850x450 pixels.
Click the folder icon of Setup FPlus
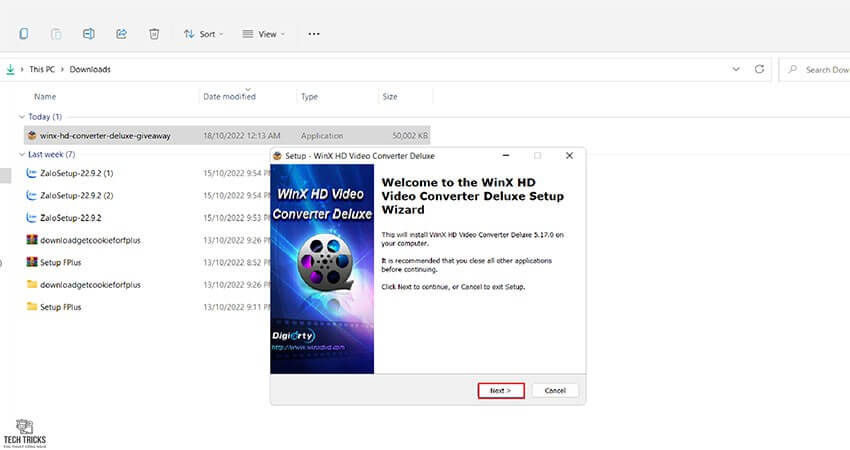[32, 307]
